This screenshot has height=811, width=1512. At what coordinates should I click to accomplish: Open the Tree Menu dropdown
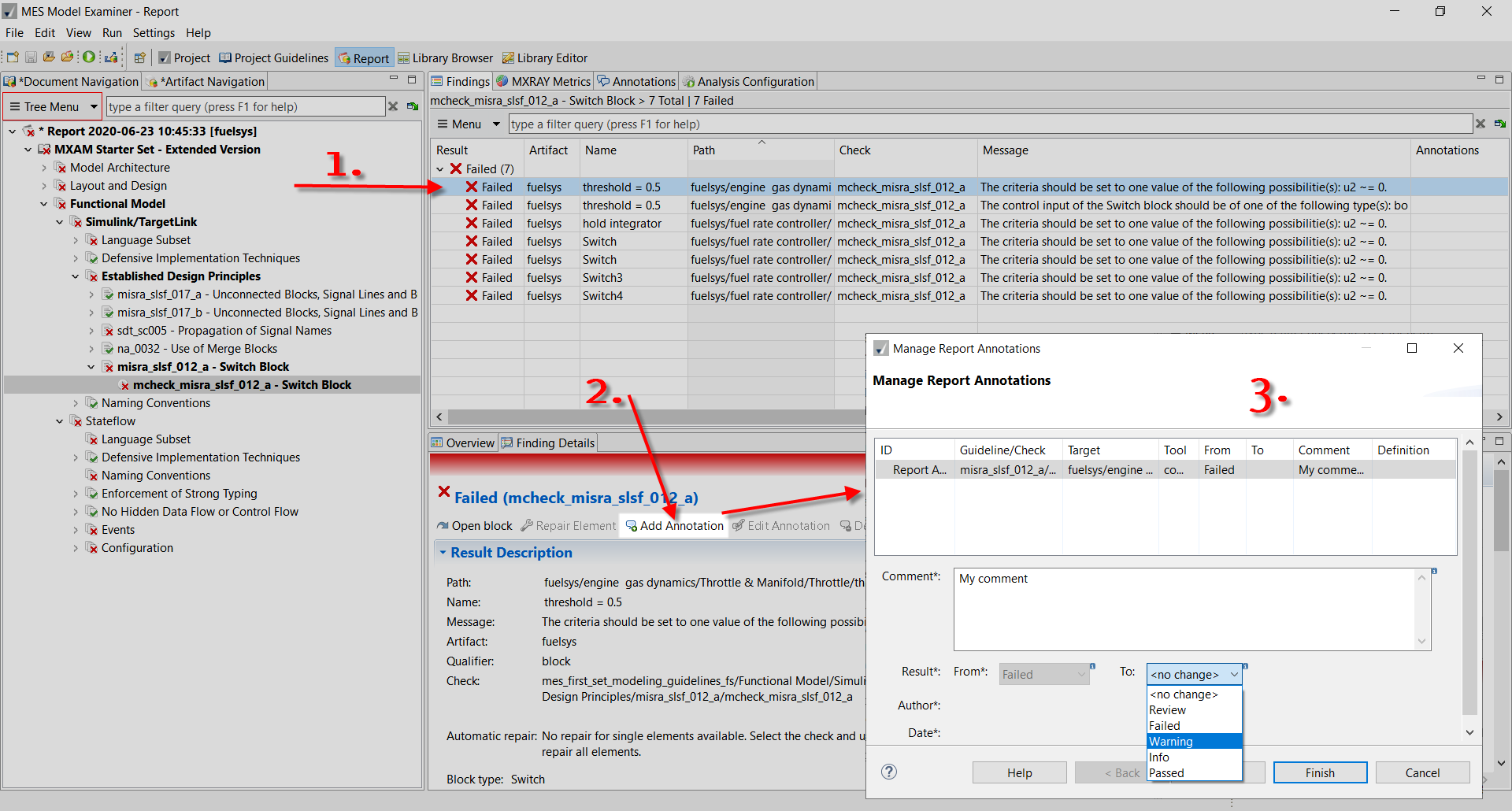coord(53,106)
